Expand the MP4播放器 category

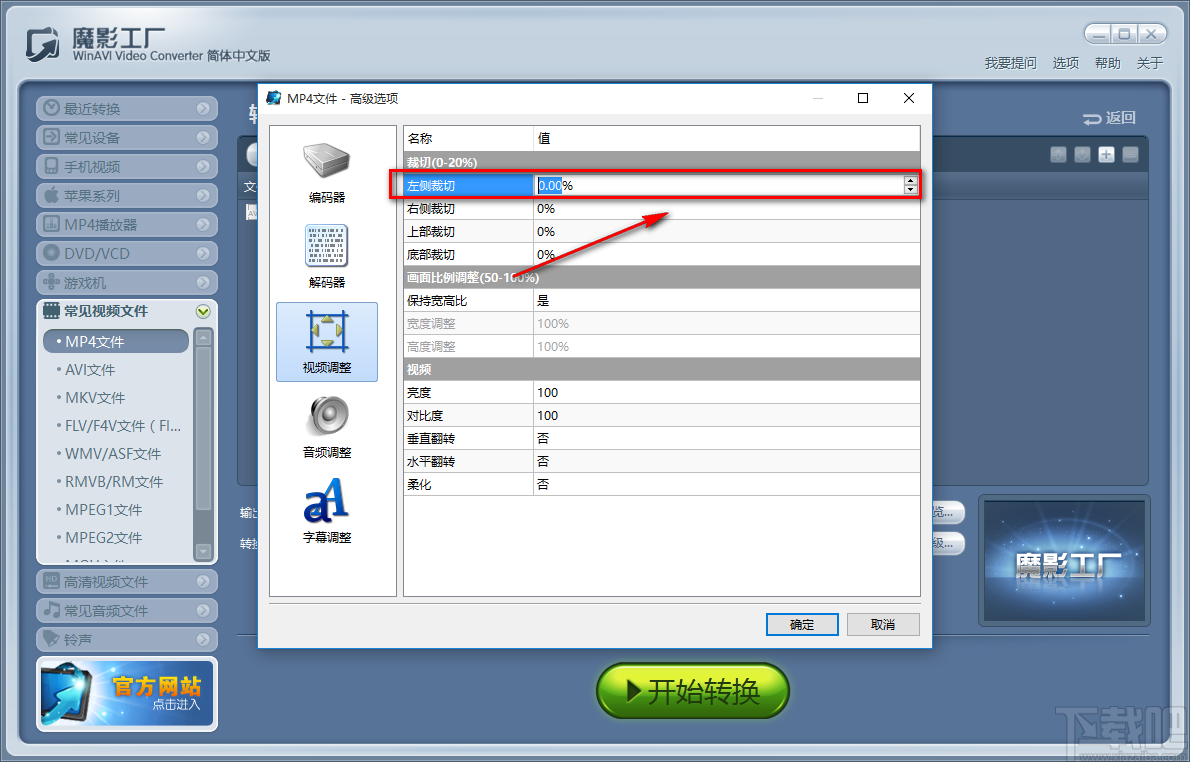click(x=127, y=224)
